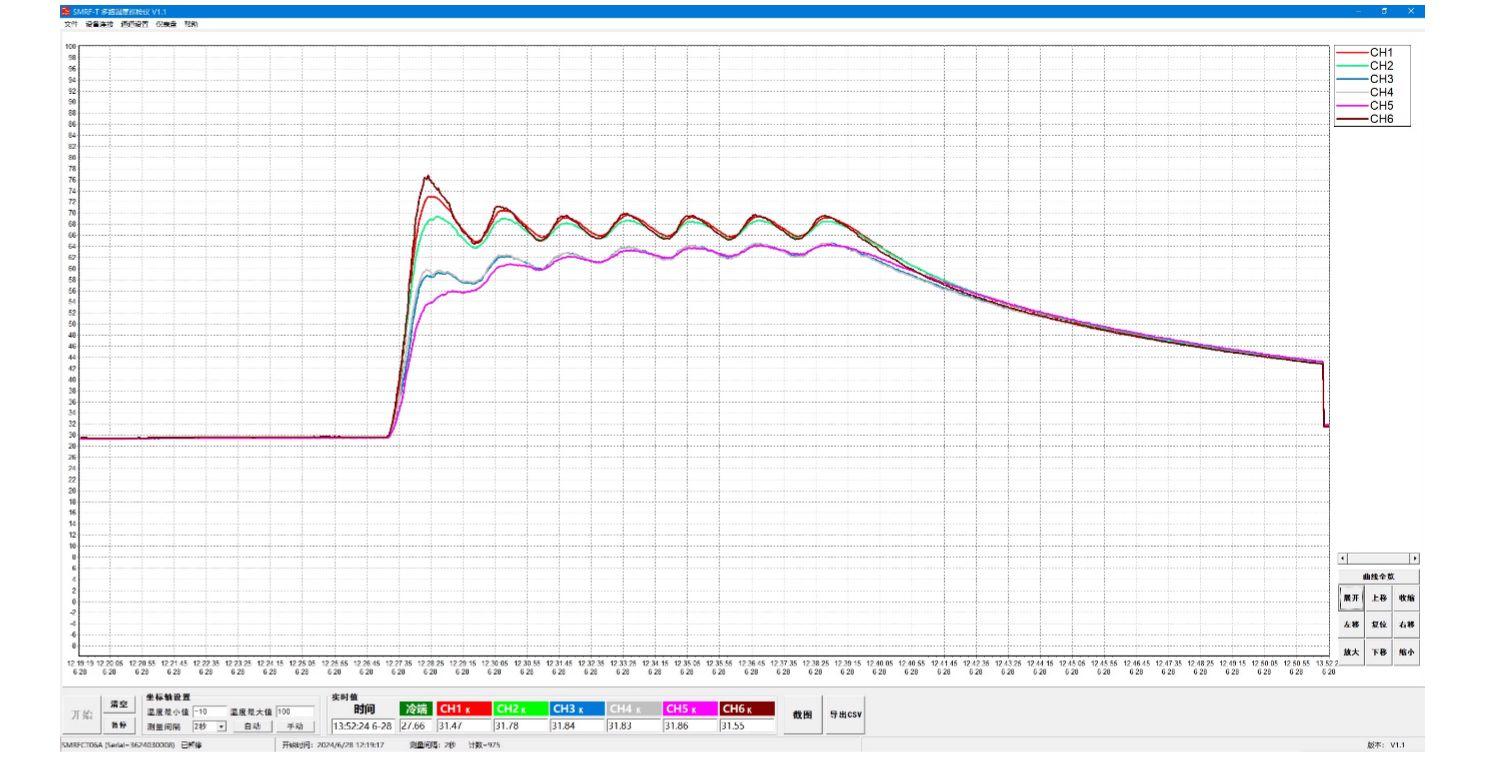Open the 文件 menu

tap(70, 24)
